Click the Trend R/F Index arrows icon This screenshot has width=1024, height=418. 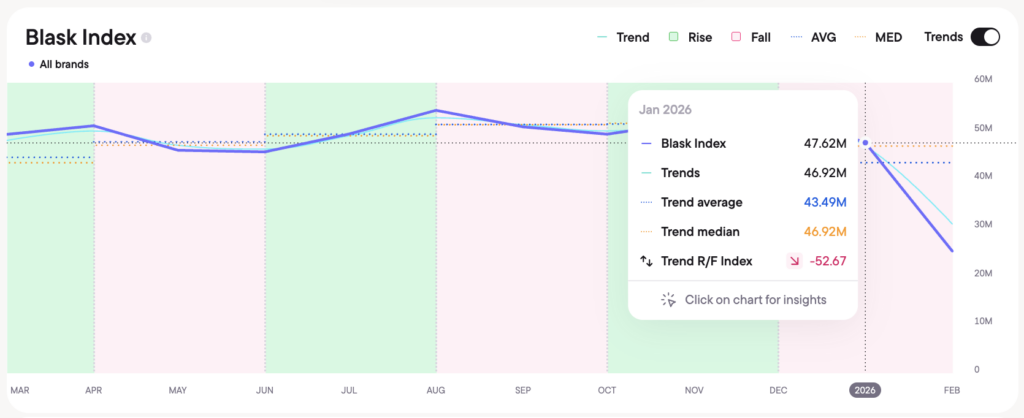(x=646, y=261)
